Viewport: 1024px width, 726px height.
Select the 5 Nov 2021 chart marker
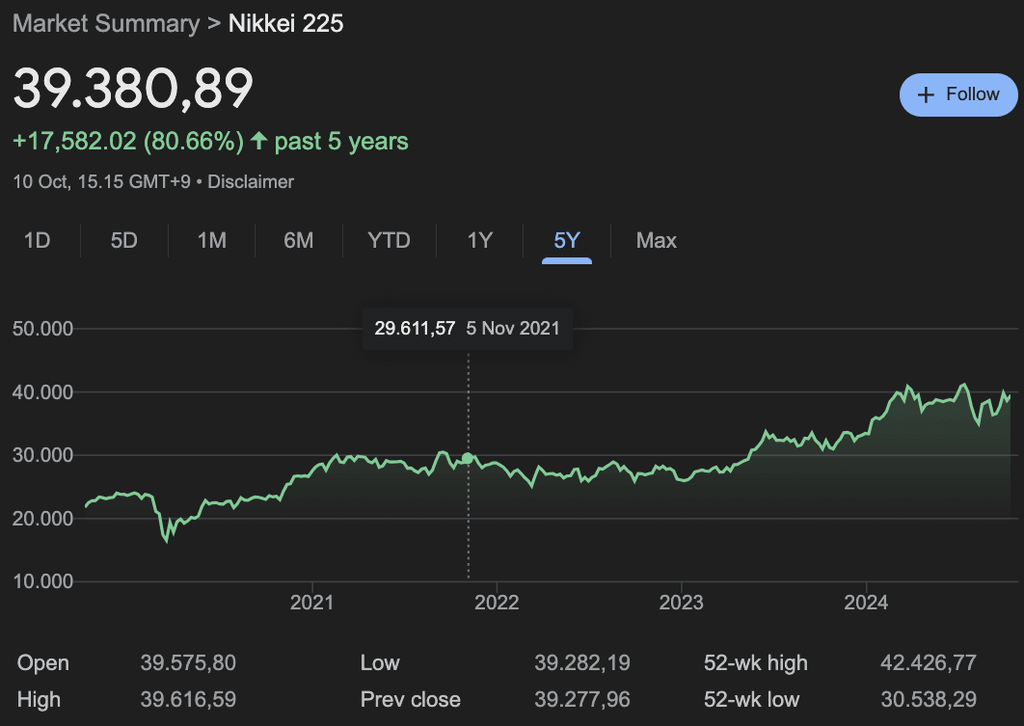coord(467,456)
